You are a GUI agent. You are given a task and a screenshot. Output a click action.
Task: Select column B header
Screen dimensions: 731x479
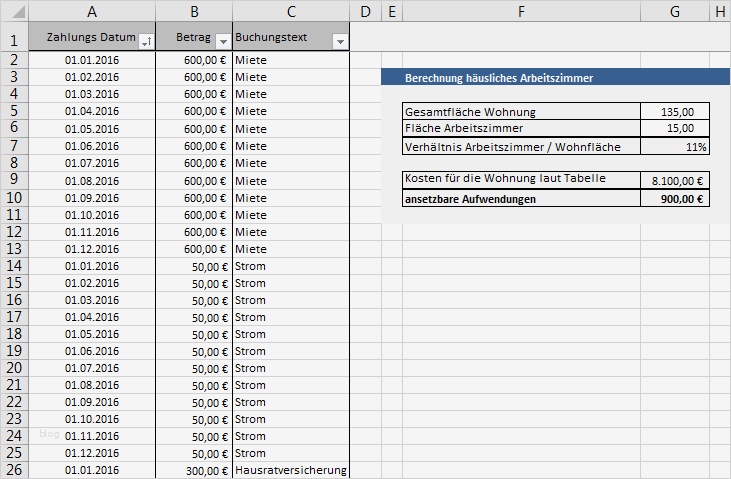click(x=194, y=11)
